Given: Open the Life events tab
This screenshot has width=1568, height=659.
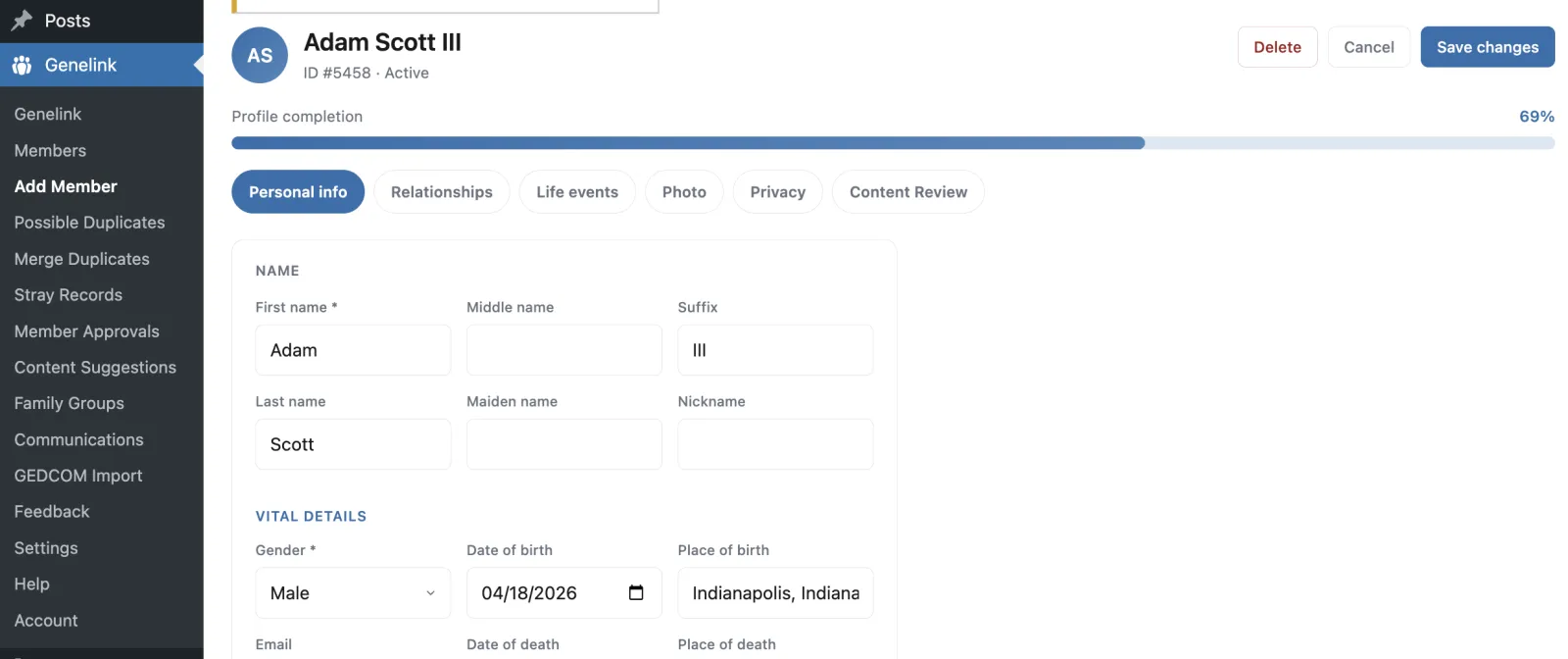Looking at the screenshot, I should (x=577, y=192).
